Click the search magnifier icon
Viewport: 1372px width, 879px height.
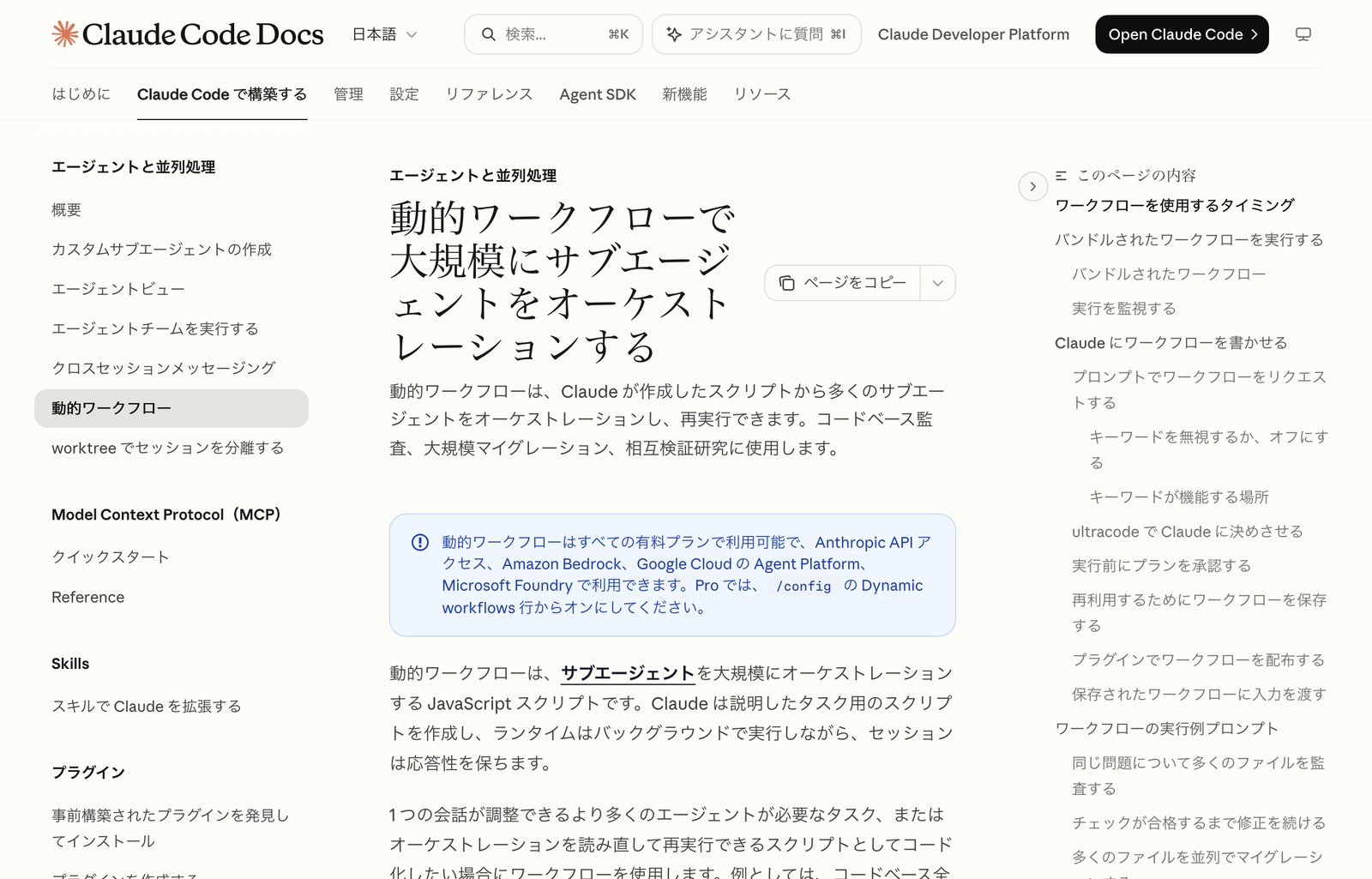(x=489, y=34)
